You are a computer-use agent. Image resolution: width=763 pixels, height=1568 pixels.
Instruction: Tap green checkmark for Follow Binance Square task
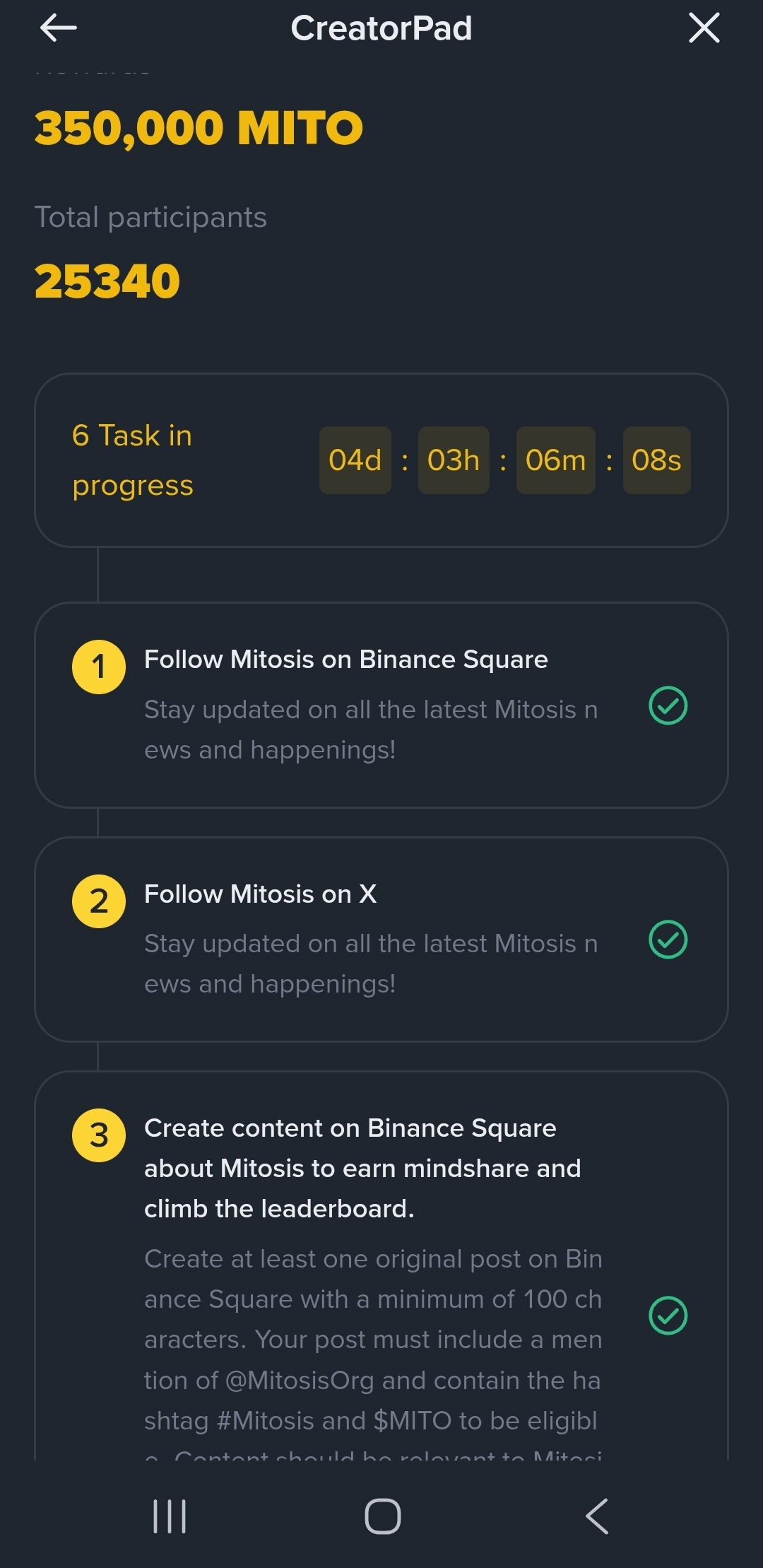(668, 706)
